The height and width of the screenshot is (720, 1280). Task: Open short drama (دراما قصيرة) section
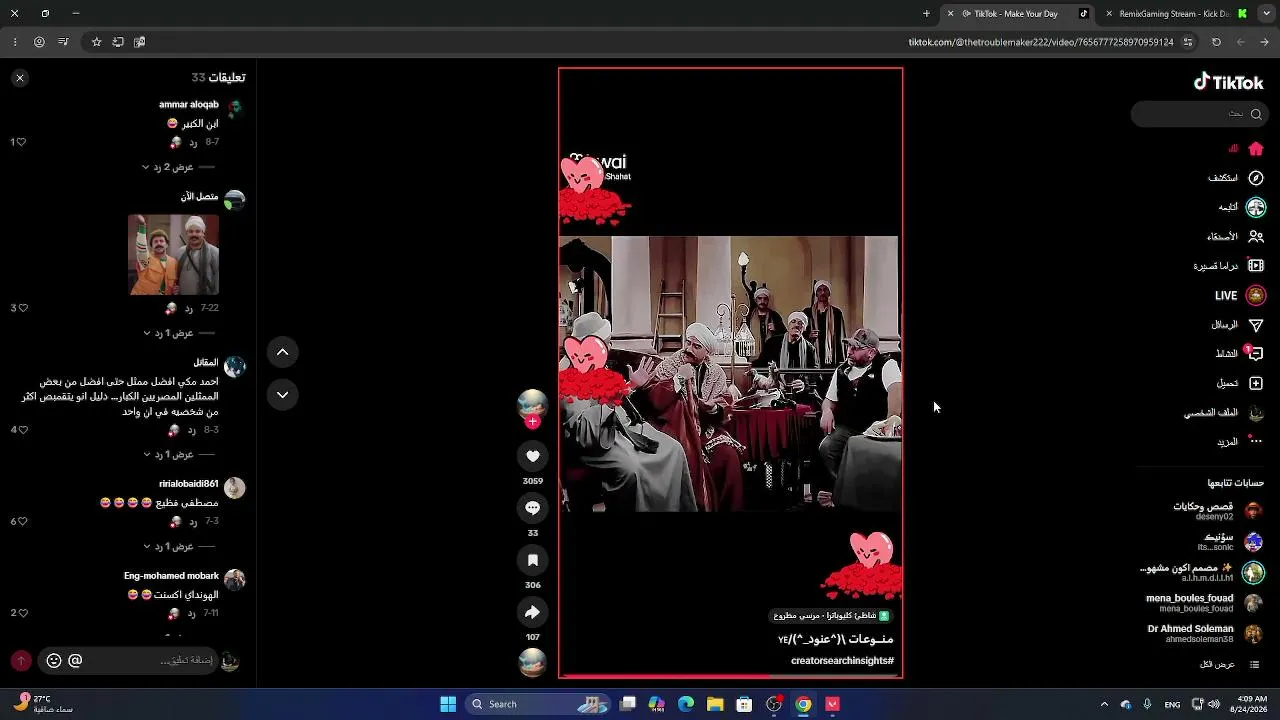1229,266
